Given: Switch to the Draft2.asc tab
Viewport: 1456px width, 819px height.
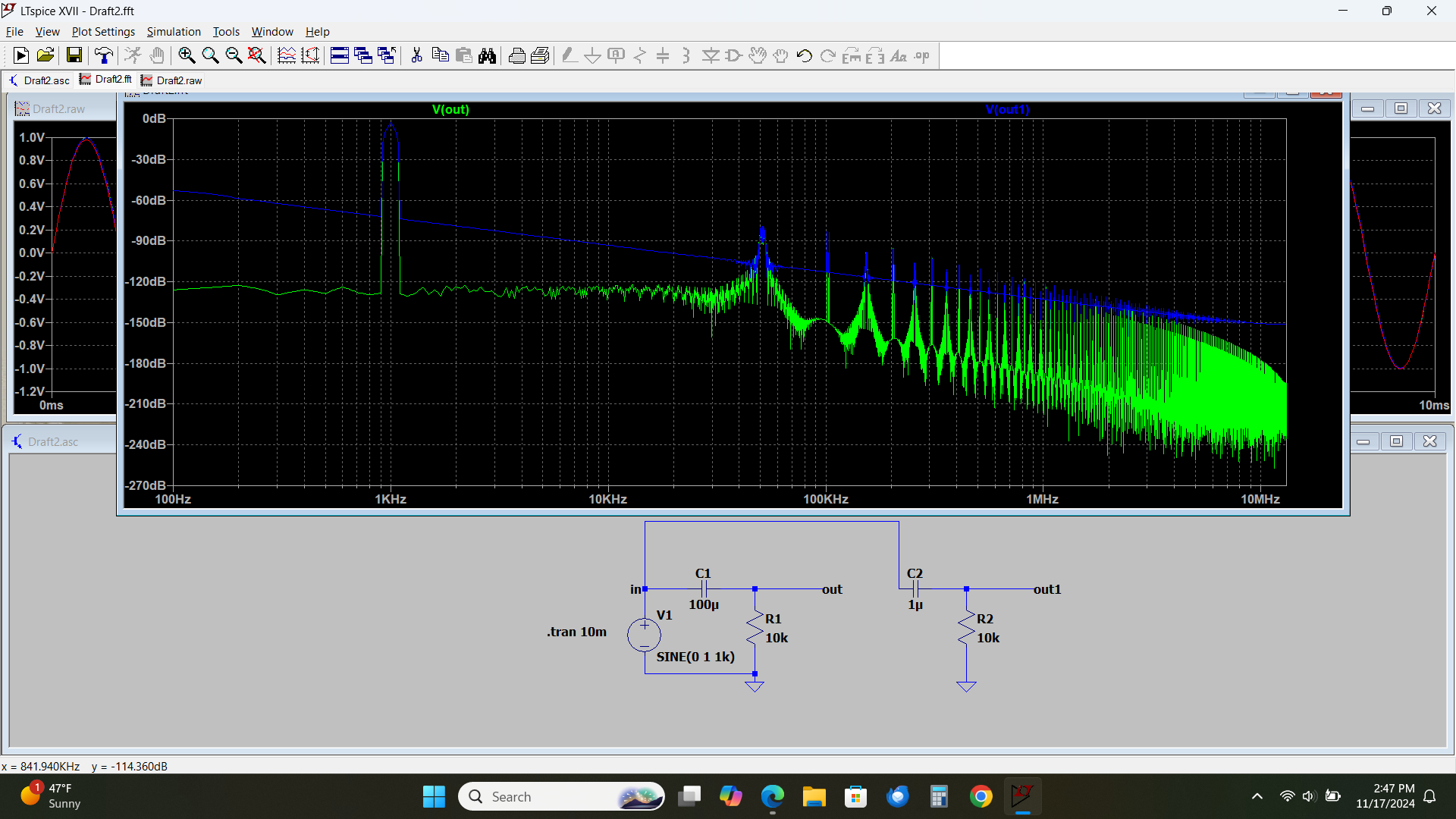Looking at the screenshot, I should click(x=39, y=80).
